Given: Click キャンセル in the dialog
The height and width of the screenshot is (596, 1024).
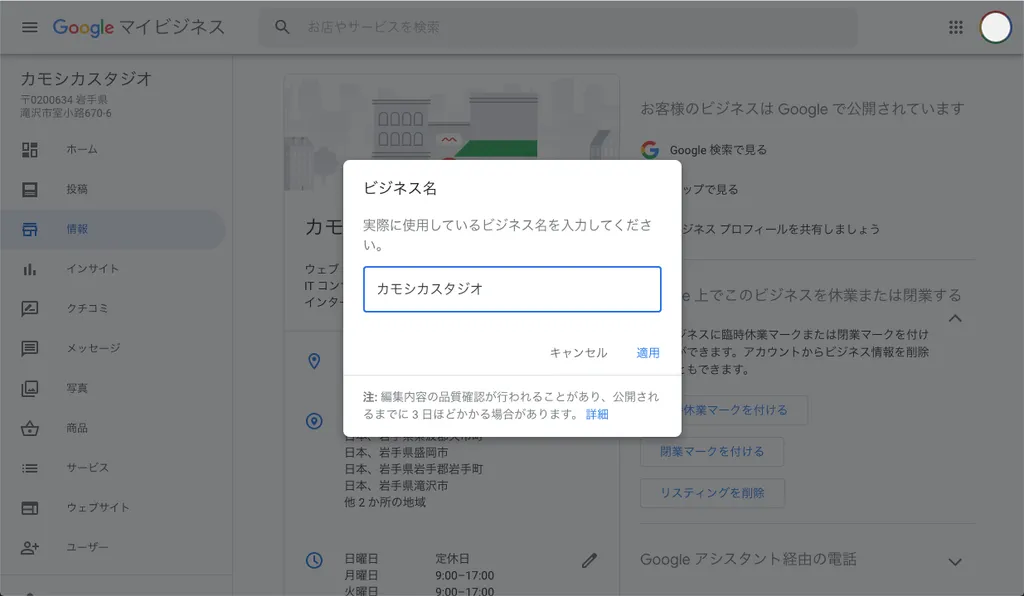Looking at the screenshot, I should click(x=578, y=353).
